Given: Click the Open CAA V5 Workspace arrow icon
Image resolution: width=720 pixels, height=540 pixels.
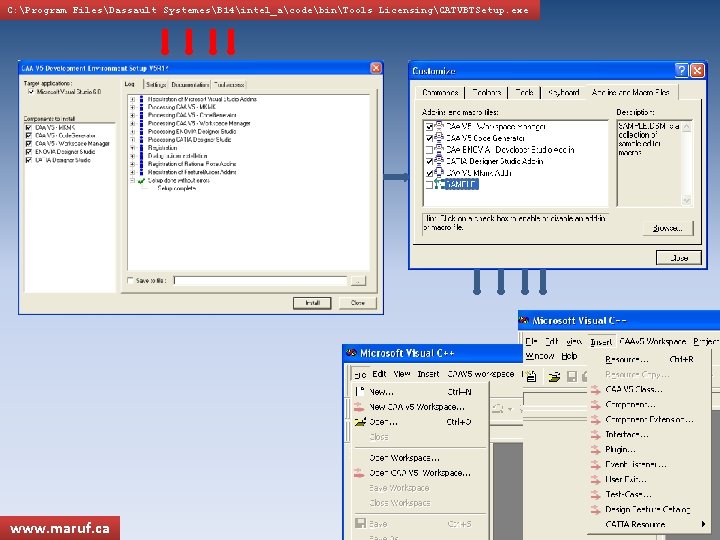Looking at the screenshot, I should 360,473.
